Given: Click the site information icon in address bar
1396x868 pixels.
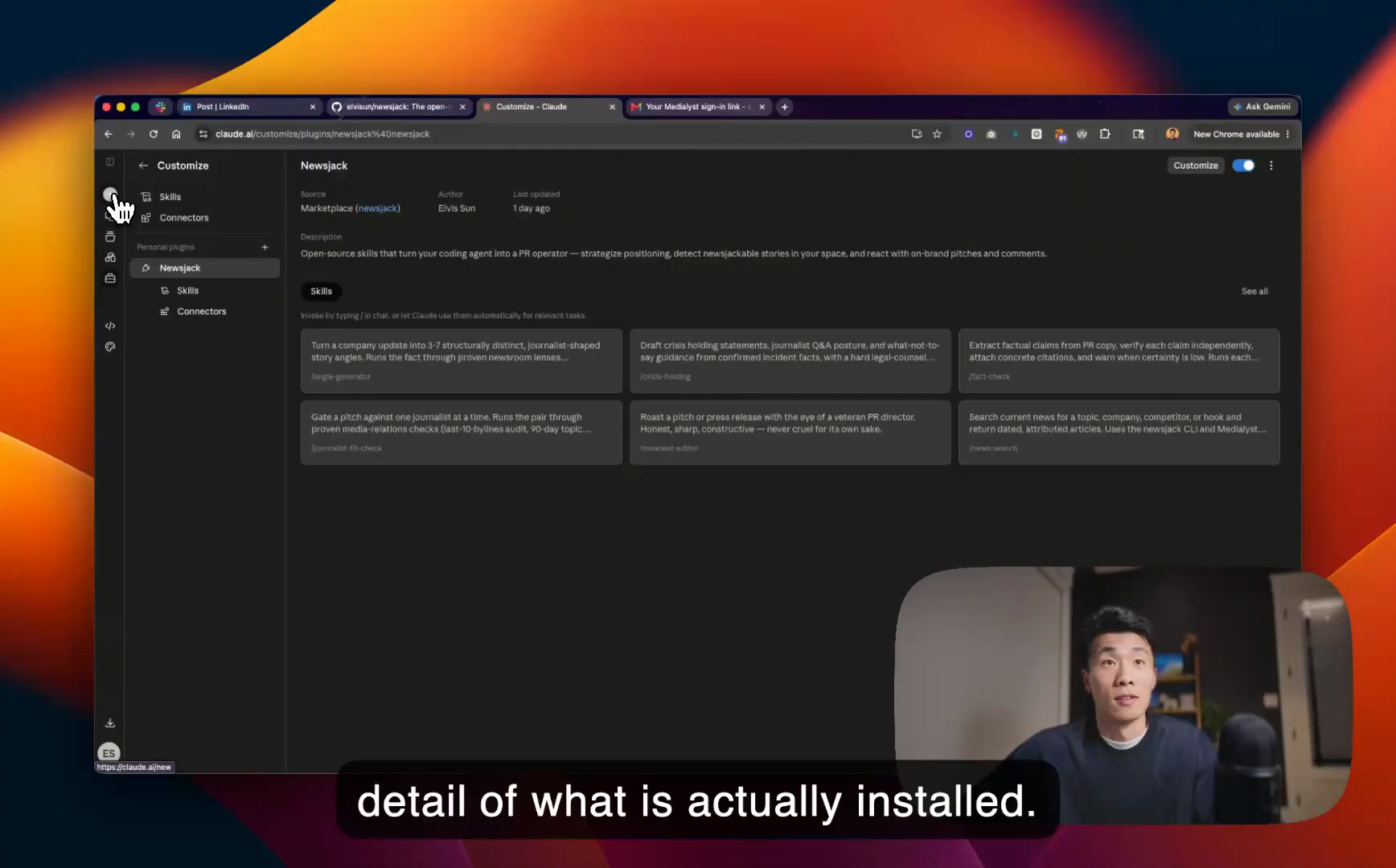Looking at the screenshot, I should [x=203, y=134].
